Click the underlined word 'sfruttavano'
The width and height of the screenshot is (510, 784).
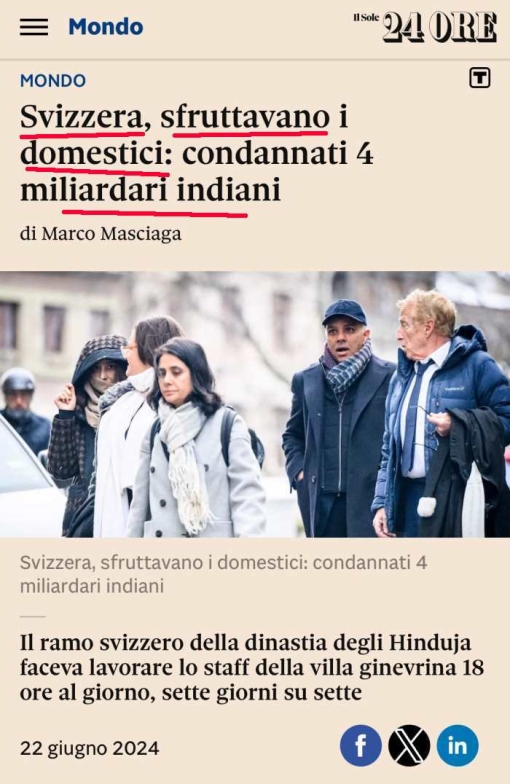(x=245, y=117)
